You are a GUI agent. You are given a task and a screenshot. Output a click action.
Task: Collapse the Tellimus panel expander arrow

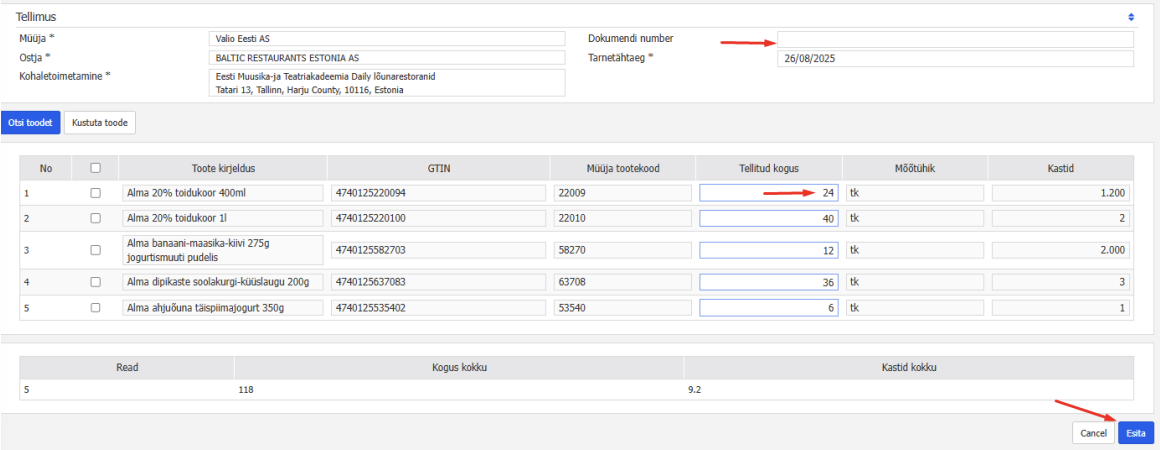[x=1131, y=17]
